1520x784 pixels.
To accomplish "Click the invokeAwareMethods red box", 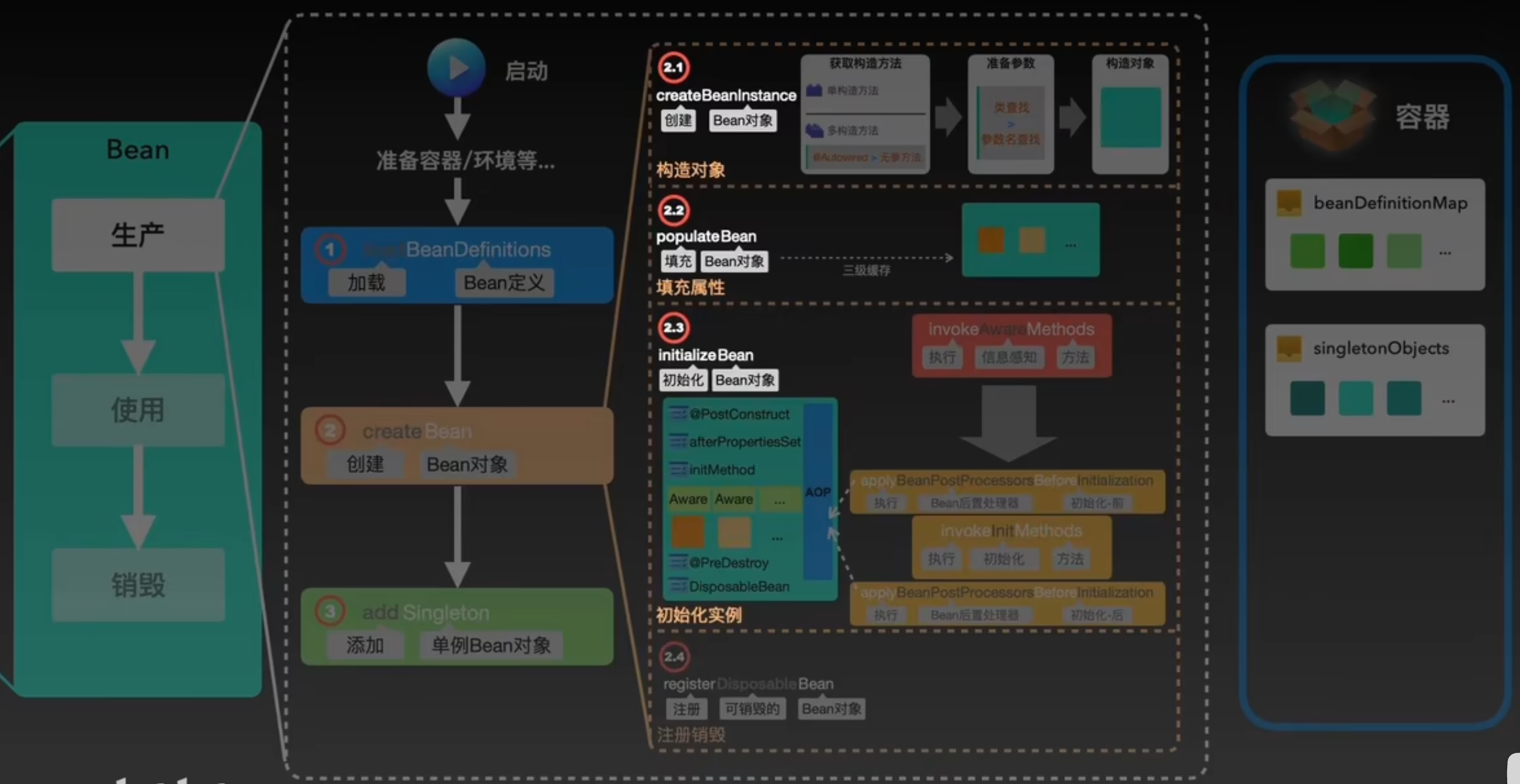I will (1011, 345).
